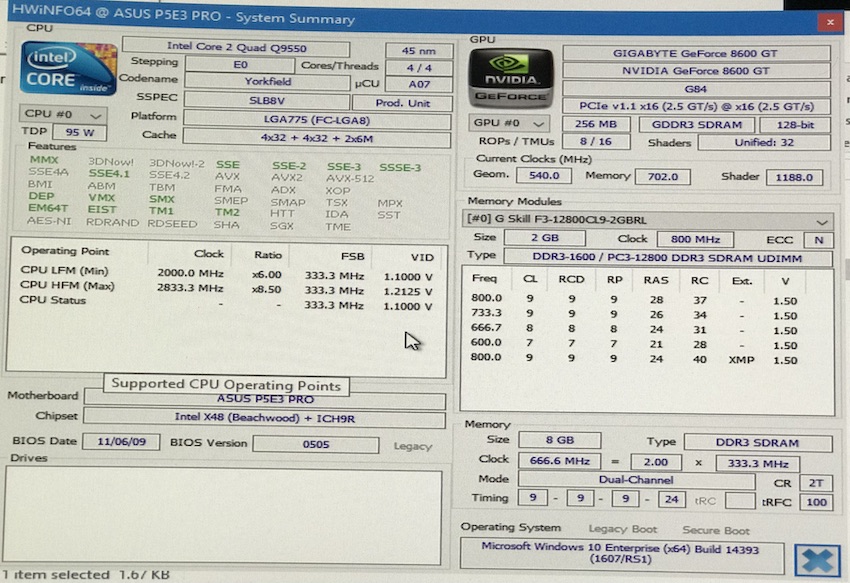Select the CPU LFM (Min) row

click(227, 273)
